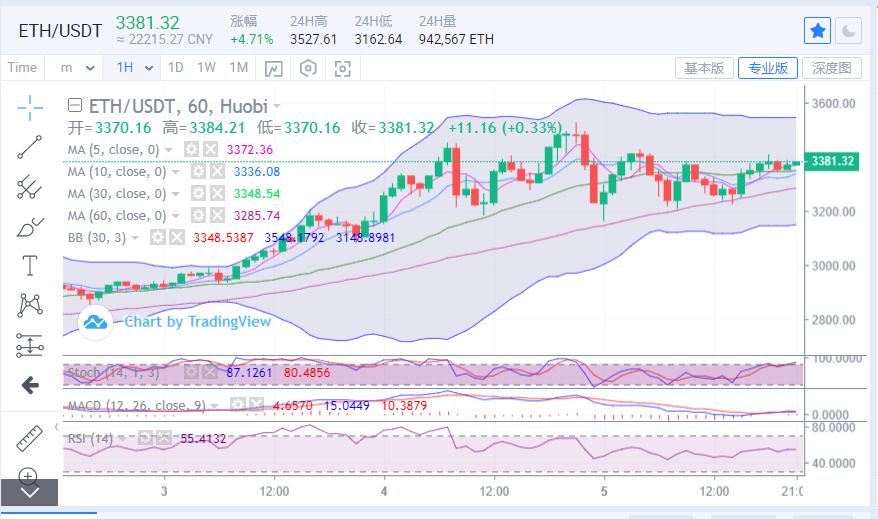Open the indicators chart icon
Image resolution: width=878 pixels, height=519 pixels.
(273, 68)
